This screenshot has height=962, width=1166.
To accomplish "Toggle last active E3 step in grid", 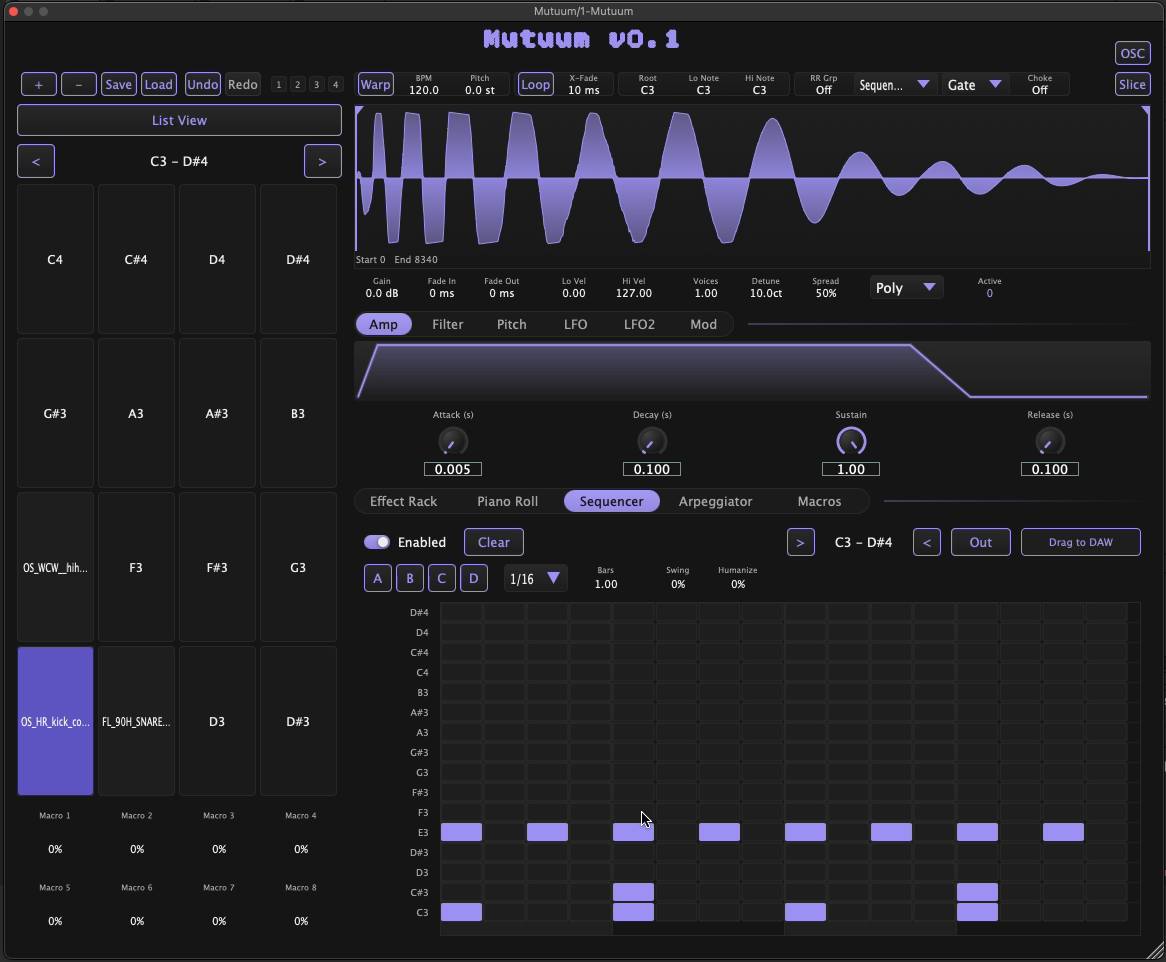I will (1063, 832).
